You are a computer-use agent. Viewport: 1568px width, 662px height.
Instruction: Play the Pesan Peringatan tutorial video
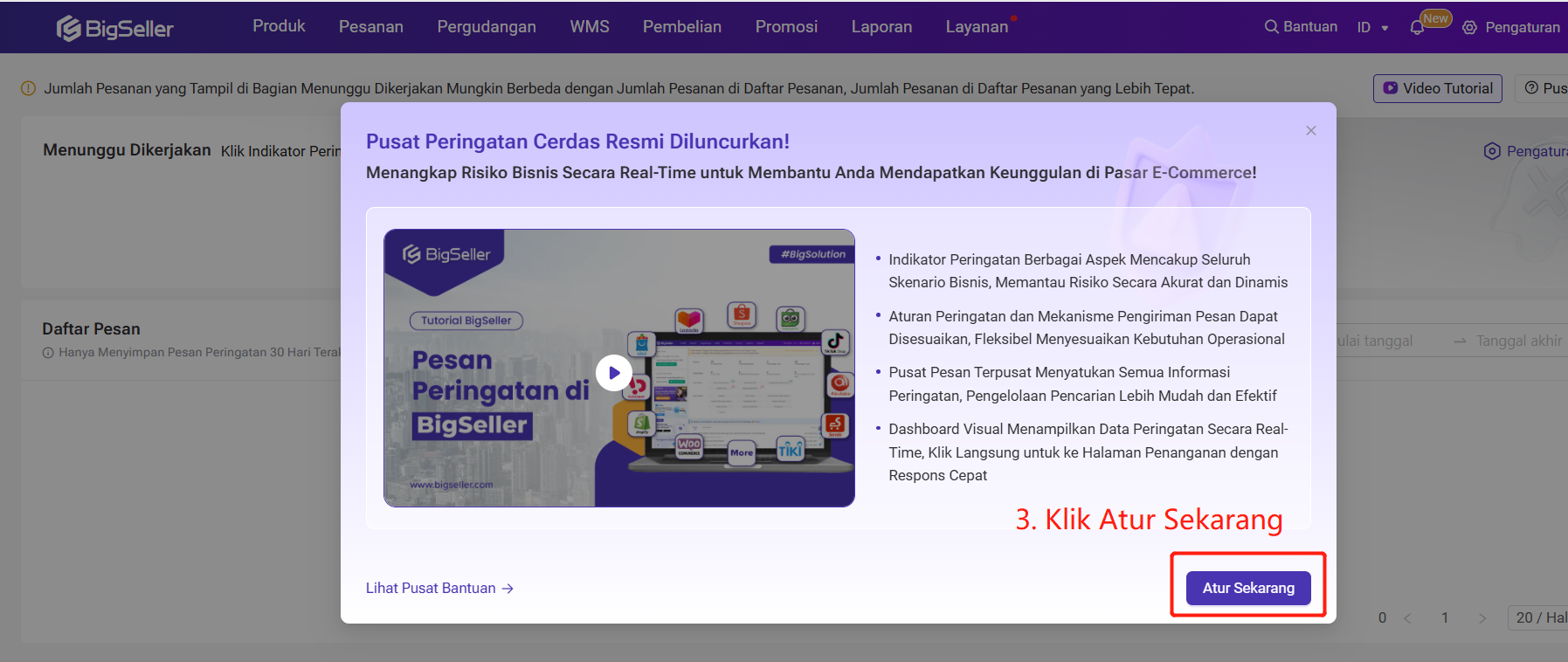614,373
